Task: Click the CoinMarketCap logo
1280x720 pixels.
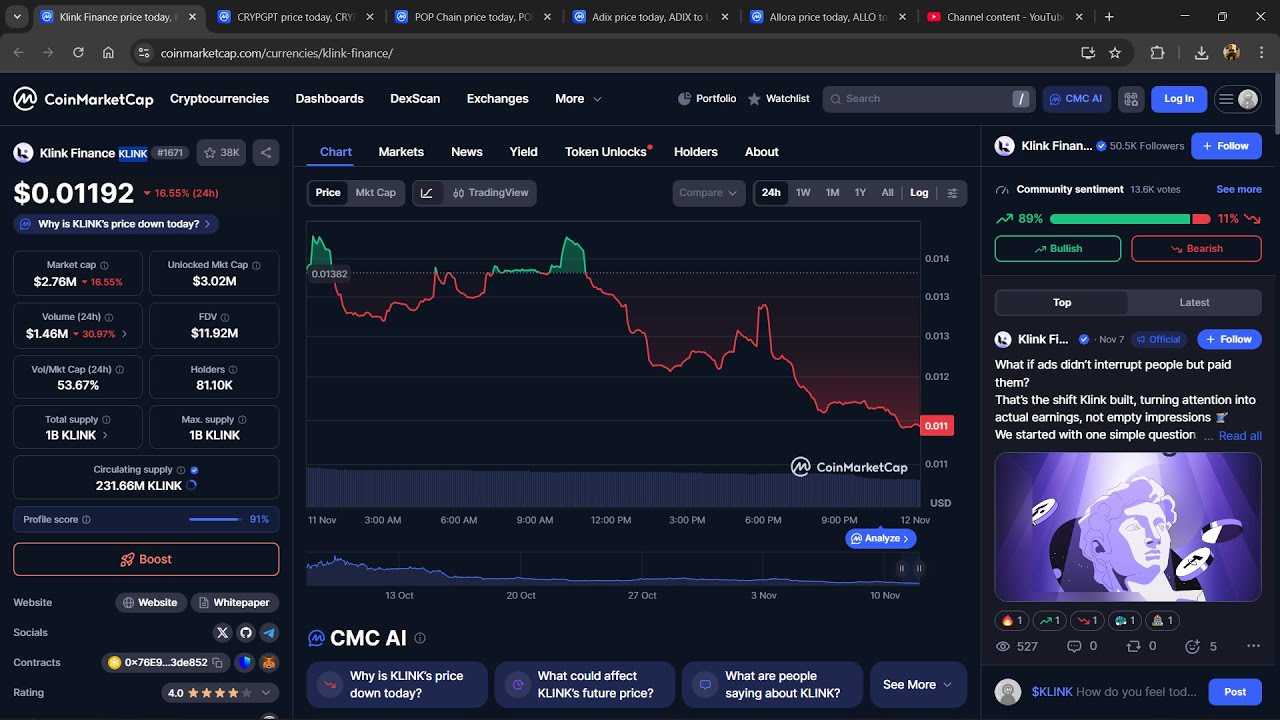Action: coord(83,98)
